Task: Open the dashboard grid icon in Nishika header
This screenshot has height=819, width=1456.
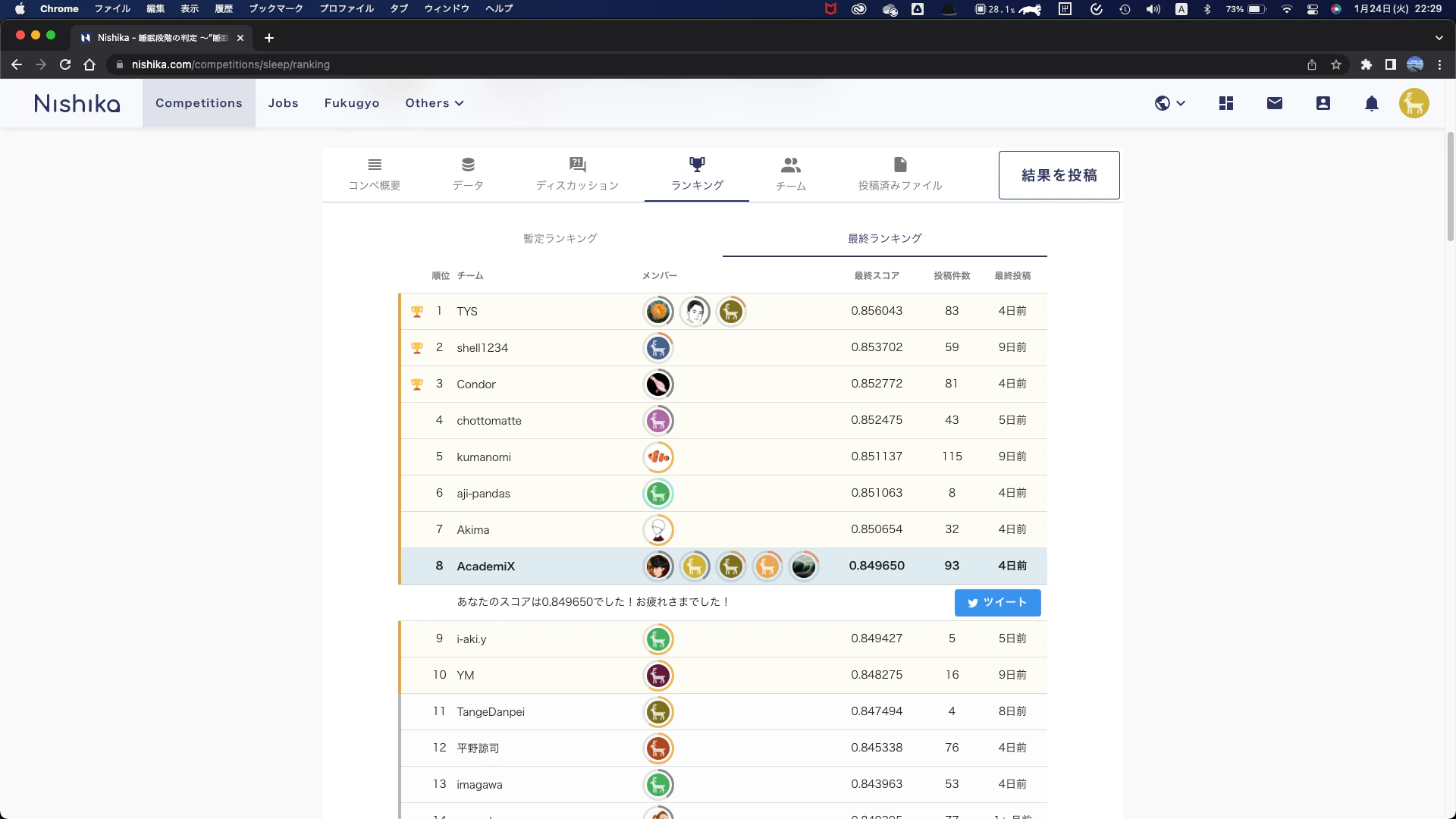Action: click(1226, 103)
